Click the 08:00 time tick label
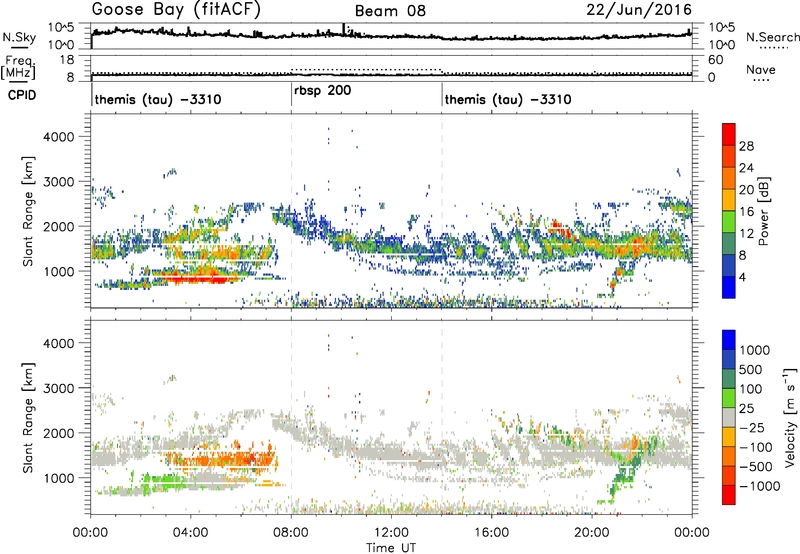800x554 pixels. (x=291, y=533)
